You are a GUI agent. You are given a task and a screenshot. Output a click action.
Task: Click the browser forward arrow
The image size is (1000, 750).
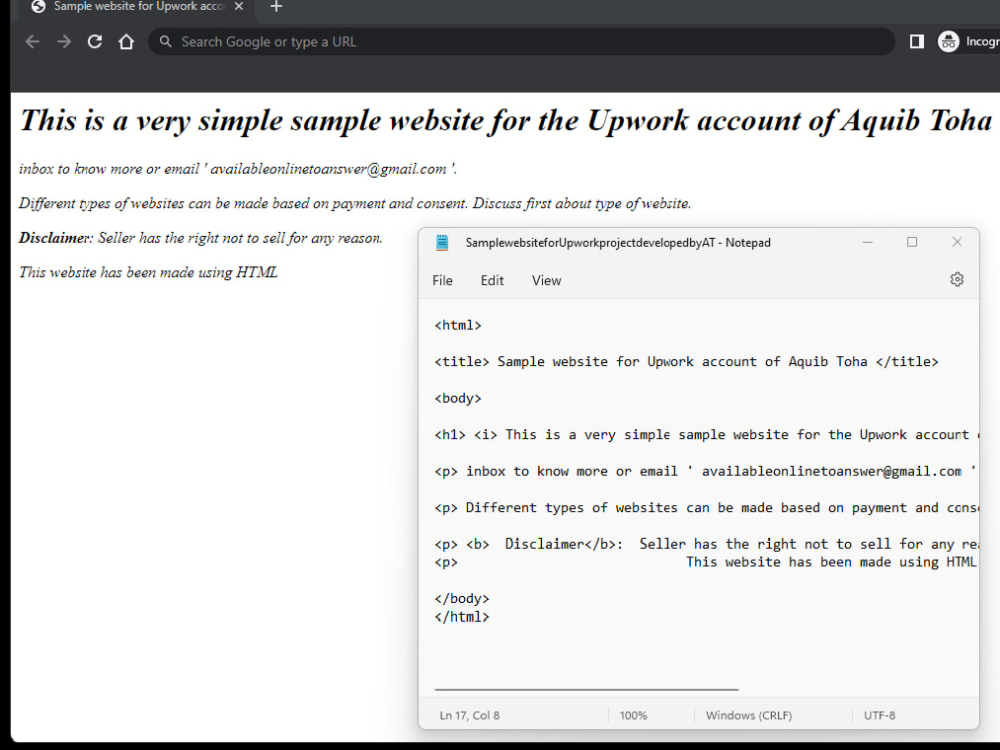point(64,42)
